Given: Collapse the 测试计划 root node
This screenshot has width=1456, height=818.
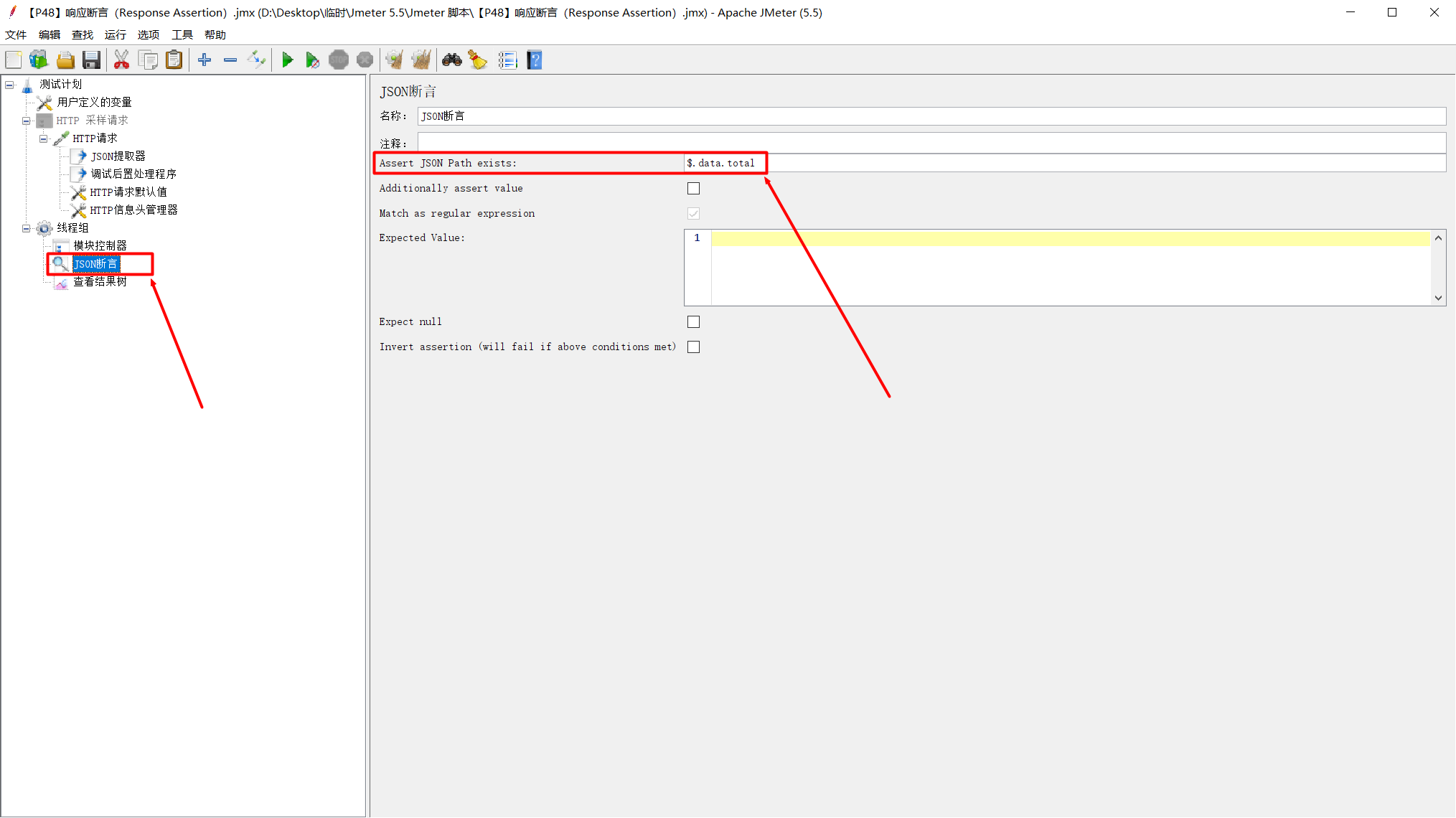Looking at the screenshot, I should coord(9,85).
